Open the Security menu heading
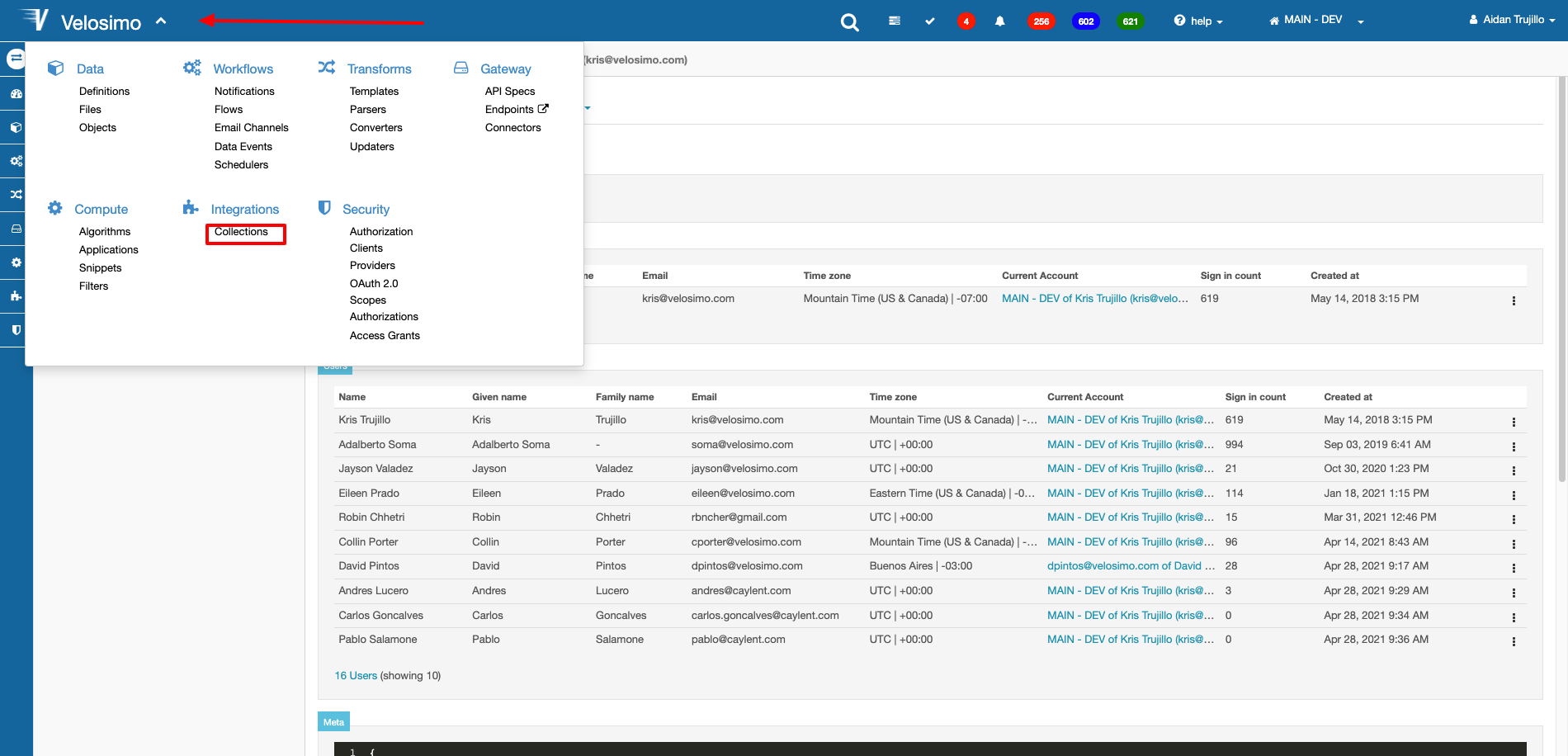Screen dimensions: 1568x756 pyautogui.click(x=366, y=210)
